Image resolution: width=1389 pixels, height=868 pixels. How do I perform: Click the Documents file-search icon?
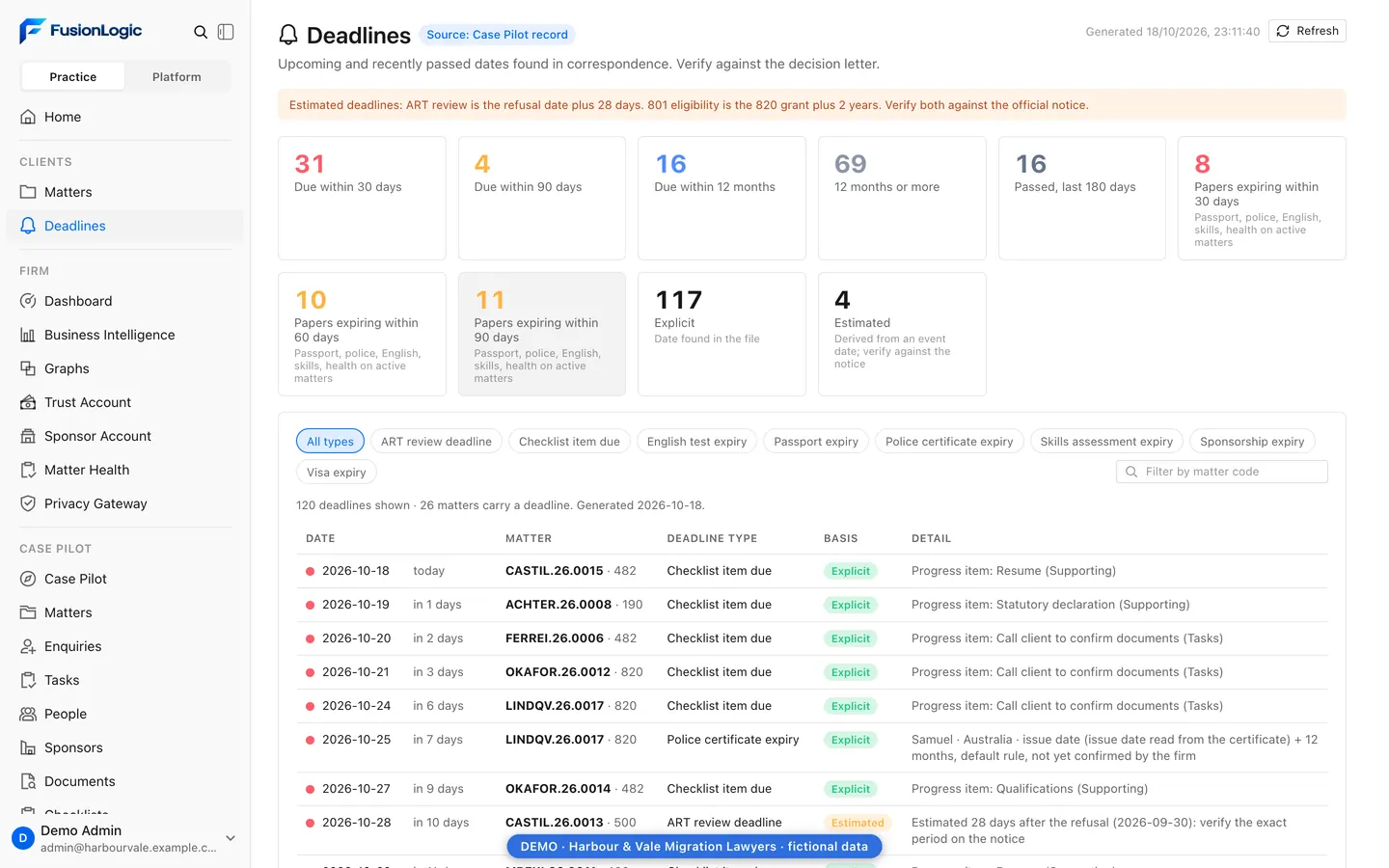[x=28, y=781]
